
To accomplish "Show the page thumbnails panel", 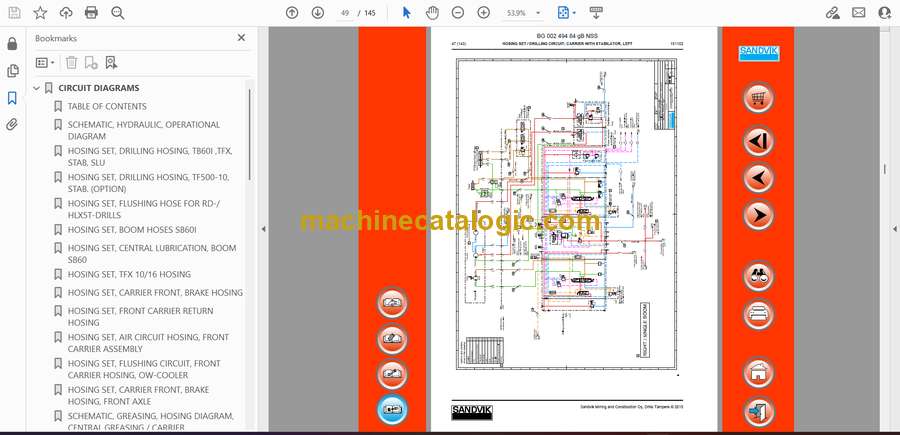I will point(12,71).
